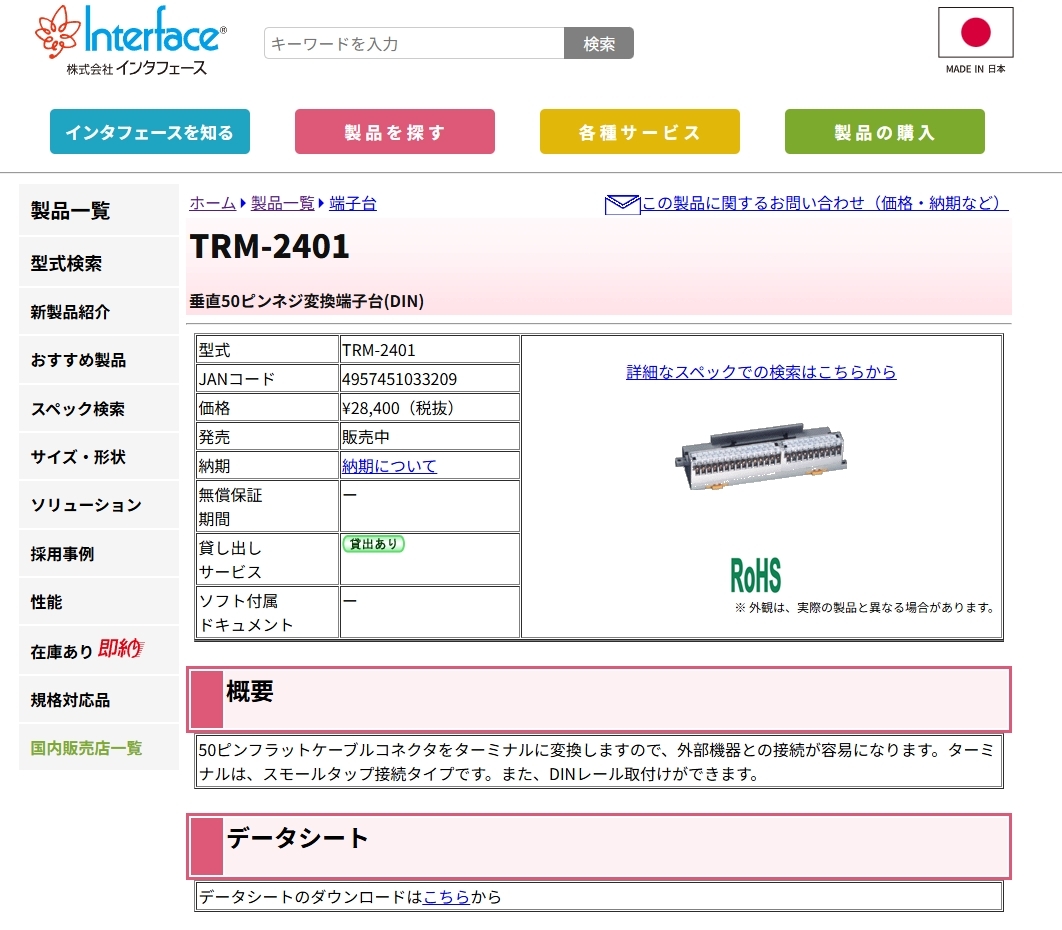Image resolution: width=1062 pixels, height=930 pixels.
Task: Open おすすめ製品 in the sidebar
Action: pyautogui.click(x=99, y=360)
